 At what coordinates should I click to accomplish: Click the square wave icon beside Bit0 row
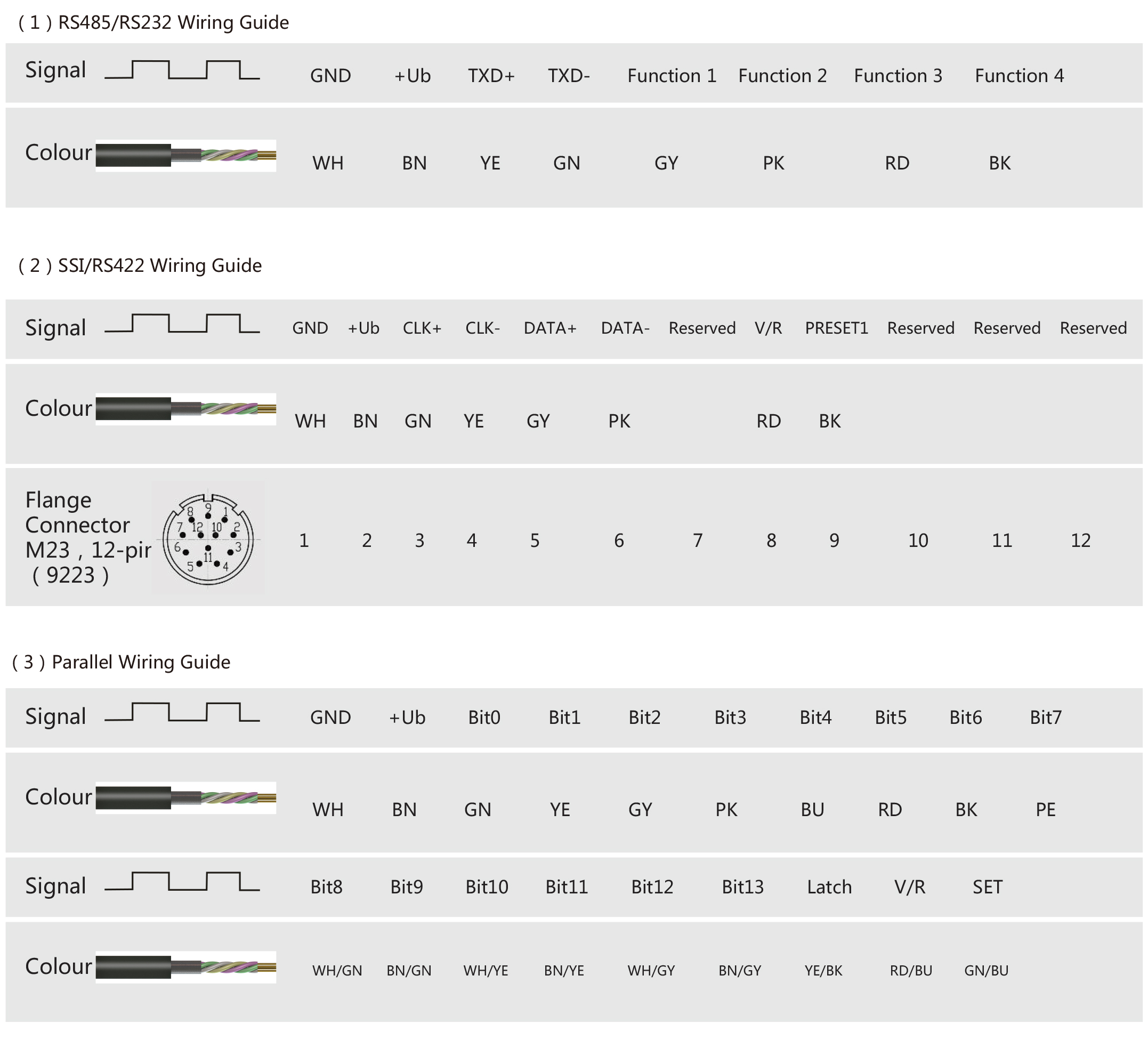[x=182, y=713]
